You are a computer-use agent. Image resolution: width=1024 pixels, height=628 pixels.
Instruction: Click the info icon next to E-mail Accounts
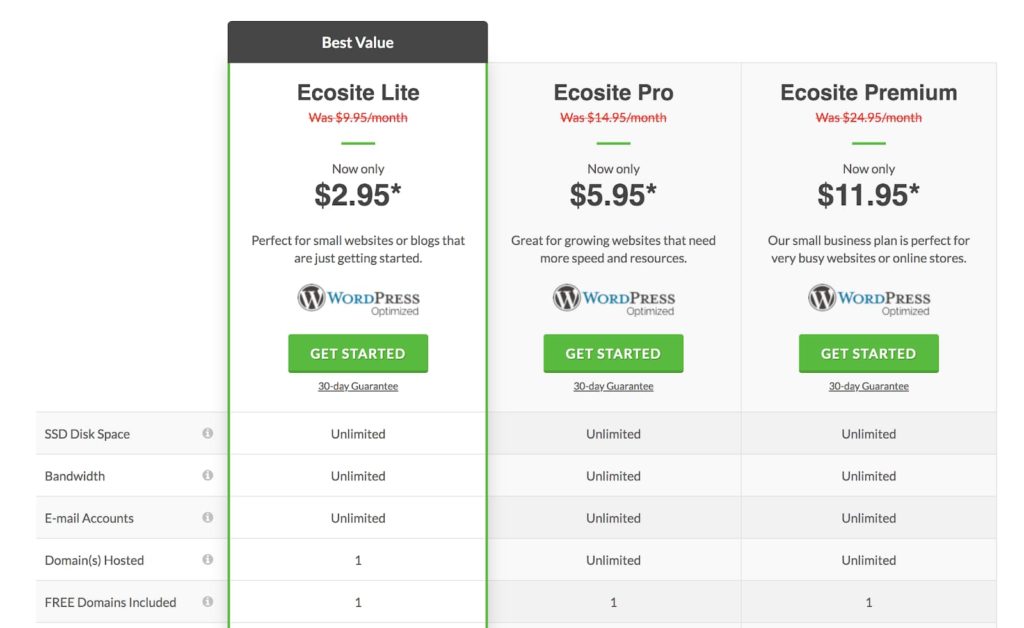(x=208, y=518)
